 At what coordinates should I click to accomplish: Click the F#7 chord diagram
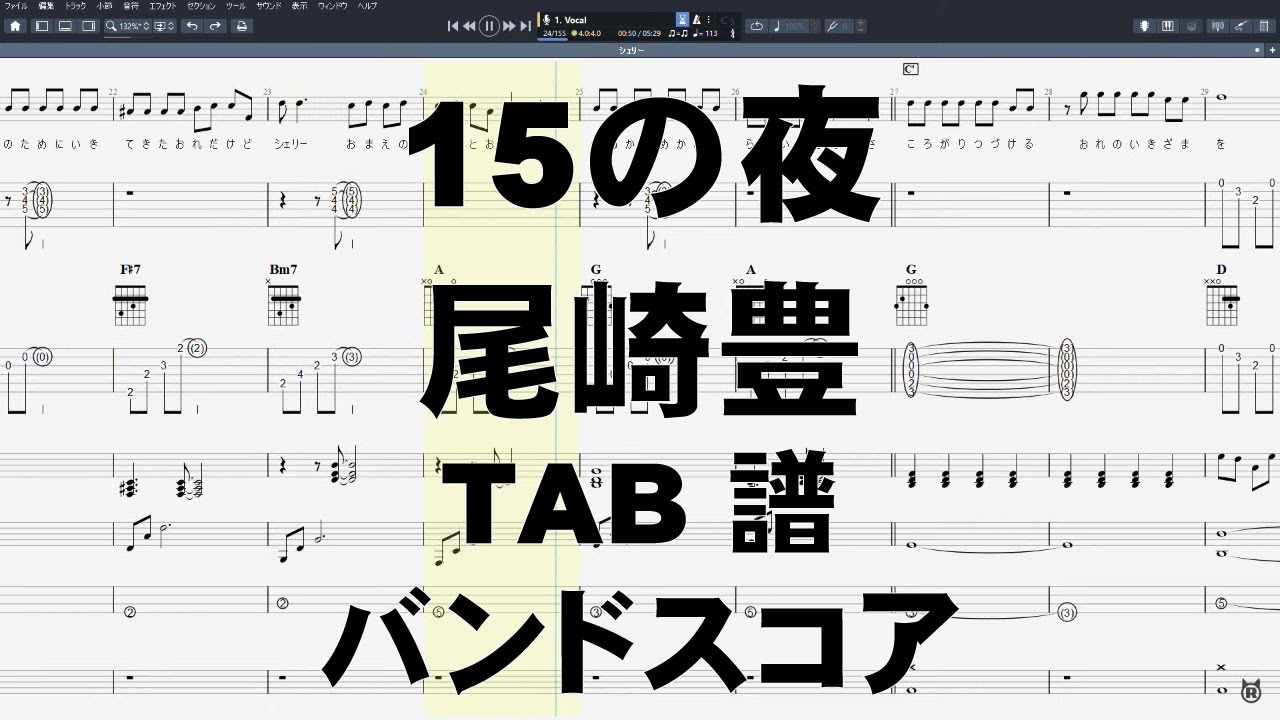131,306
